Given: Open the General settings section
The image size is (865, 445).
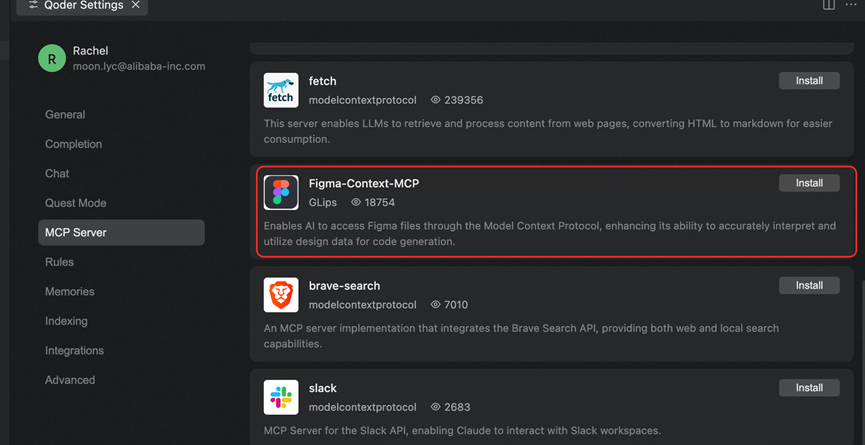Looking at the screenshot, I should [65, 115].
